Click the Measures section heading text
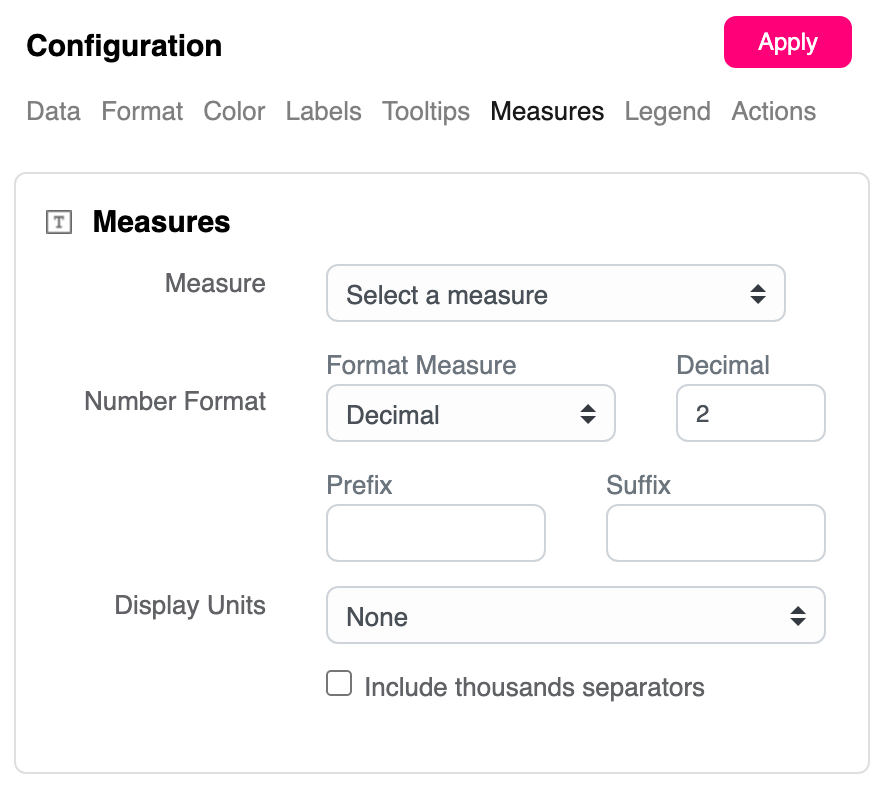 click(161, 222)
